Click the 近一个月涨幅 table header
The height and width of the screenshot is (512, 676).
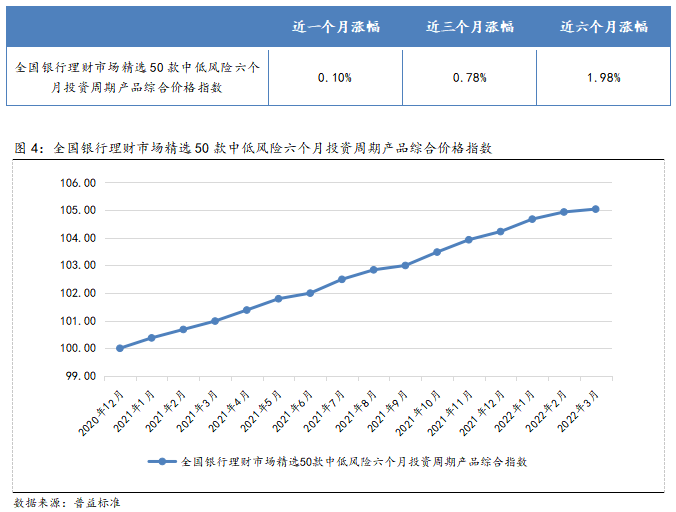click(x=335, y=25)
